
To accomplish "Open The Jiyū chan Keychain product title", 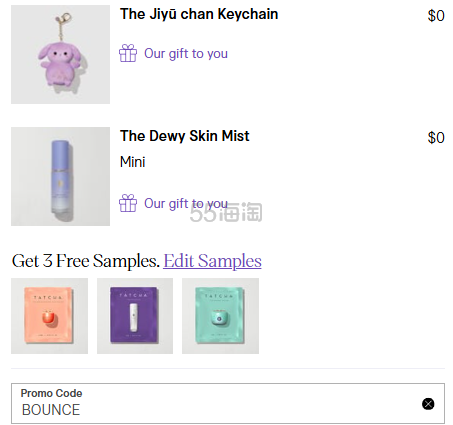I will (x=199, y=14).
